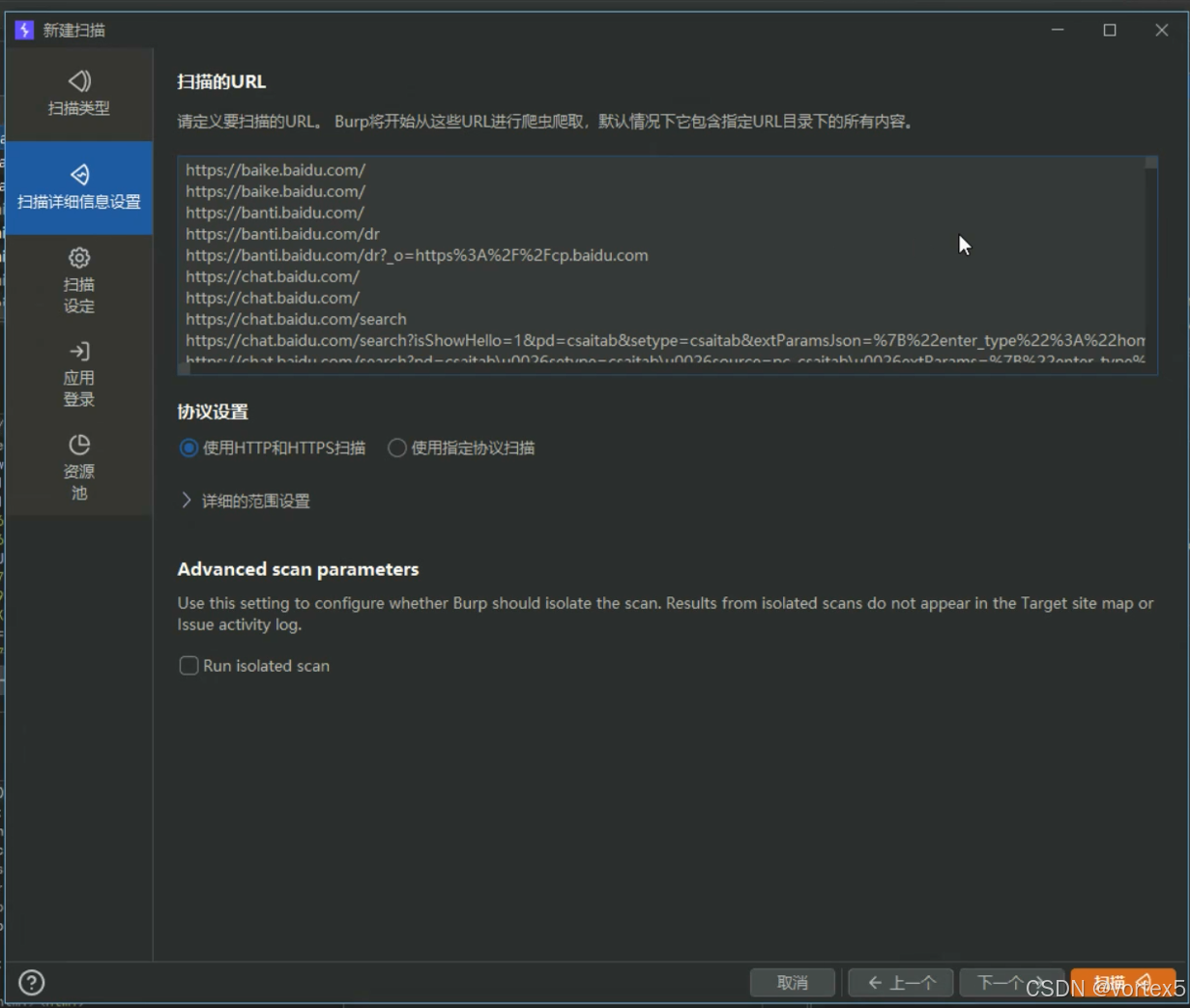The width and height of the screenshot is (1190, 1008).
Task: Start scan with the orange 扫描 button
Action: (x=1123, y=983)
